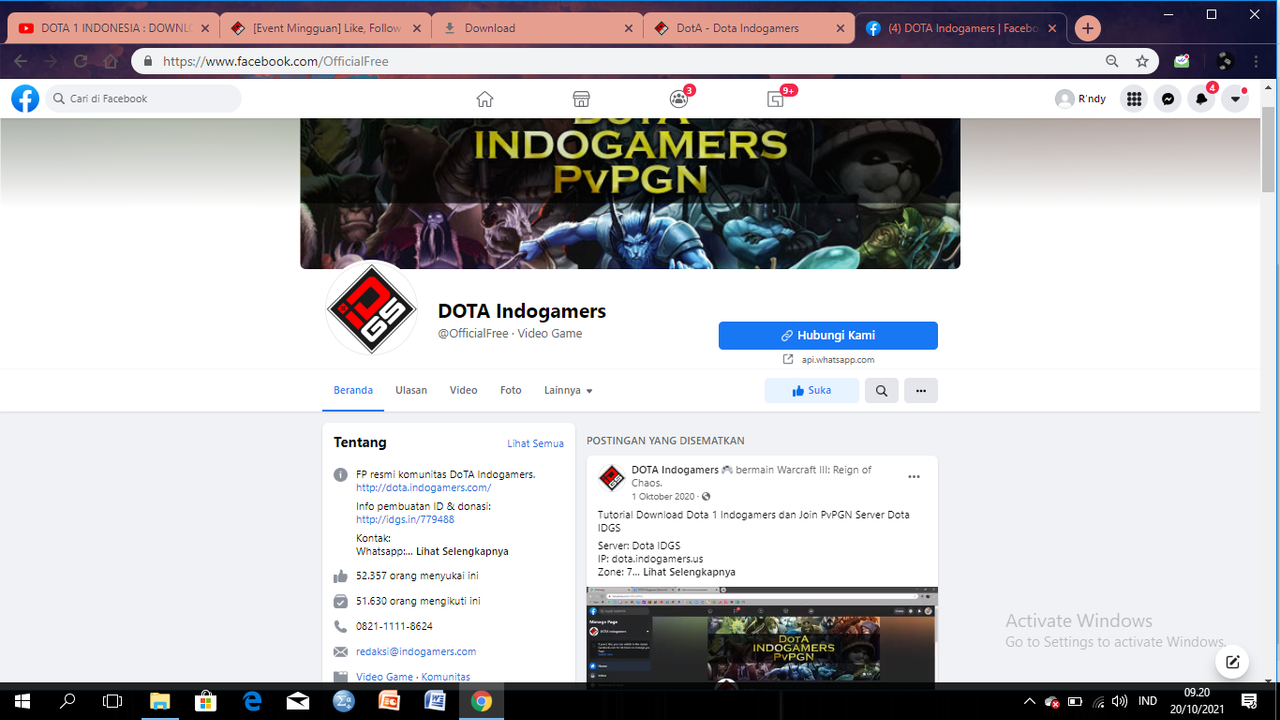
Task: Open Microsoft Store from taskbar
Action: 206,701
